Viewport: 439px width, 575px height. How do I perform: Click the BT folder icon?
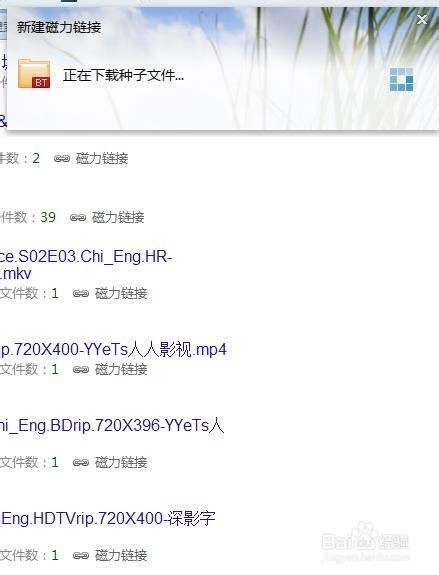tap(34, 73)
